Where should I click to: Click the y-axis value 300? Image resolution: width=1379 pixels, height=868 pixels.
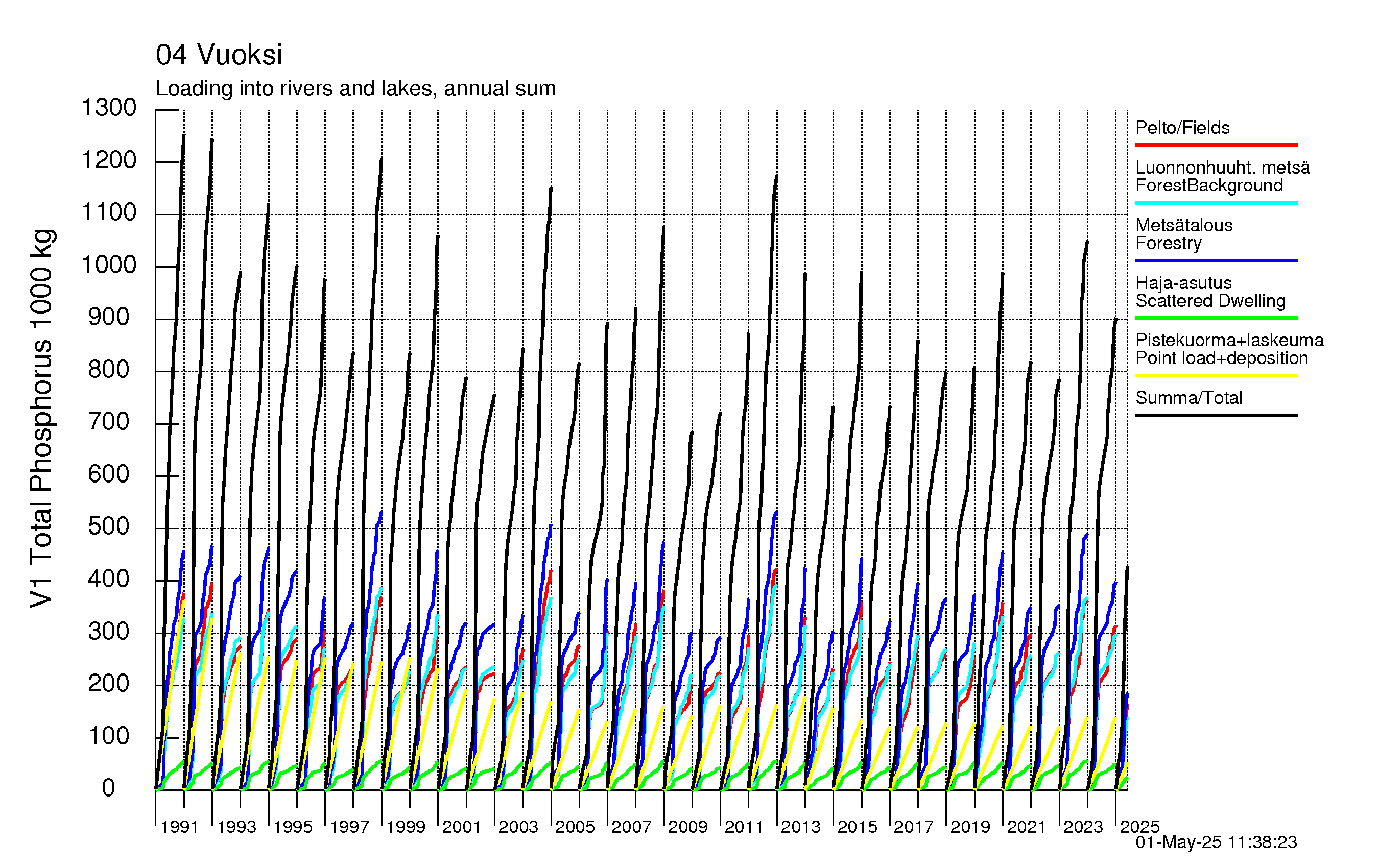click(109, 632)
